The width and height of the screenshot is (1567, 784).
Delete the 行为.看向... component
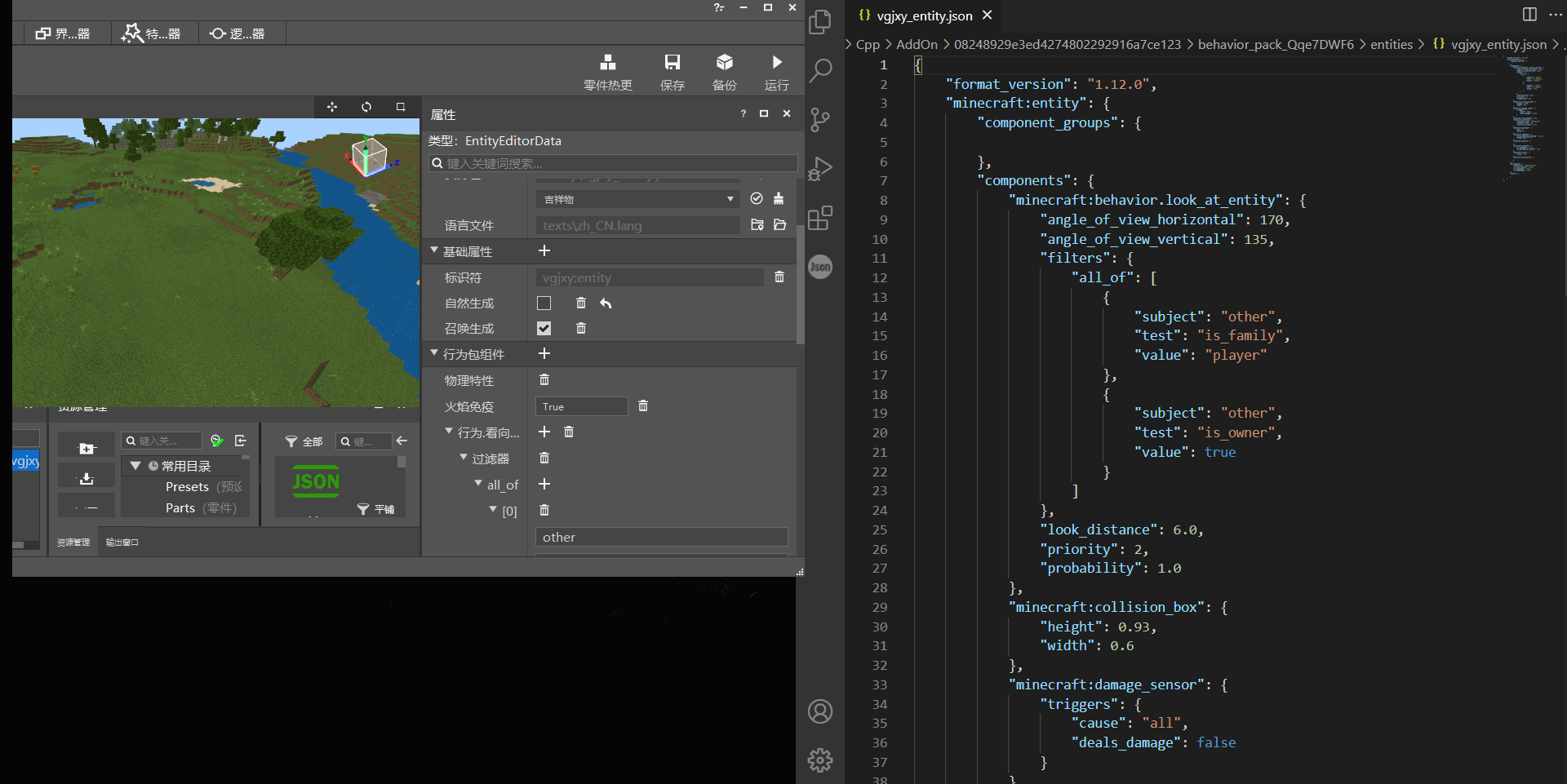tap(569, 432)
